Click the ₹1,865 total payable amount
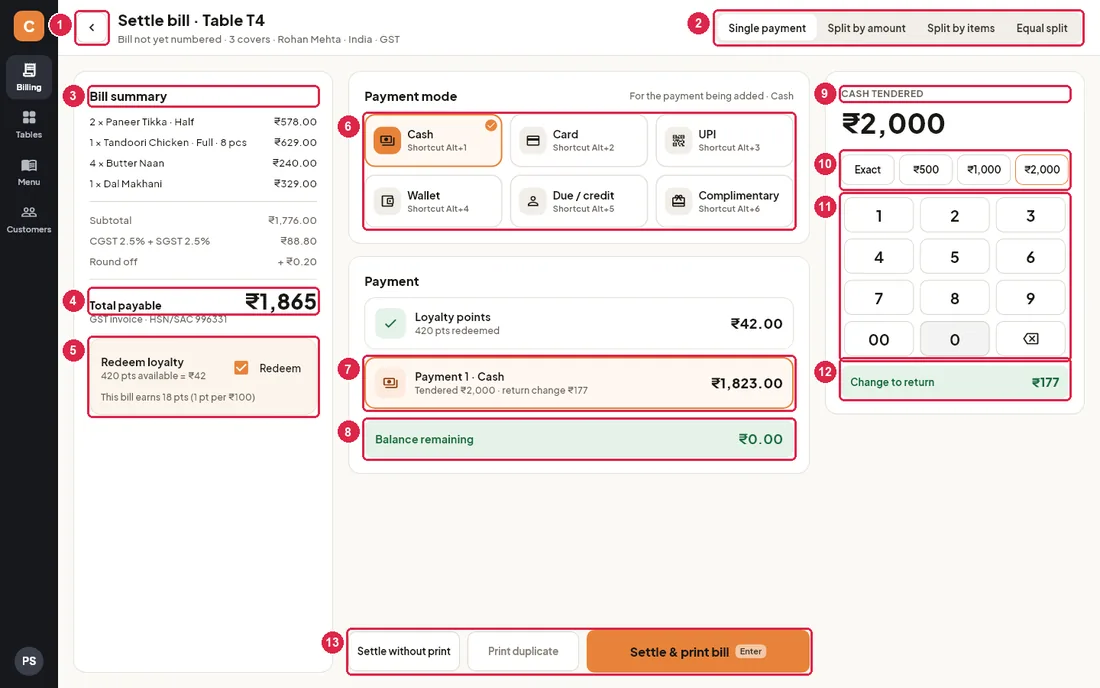This screenshot has width=1100, height=688. 281,302
